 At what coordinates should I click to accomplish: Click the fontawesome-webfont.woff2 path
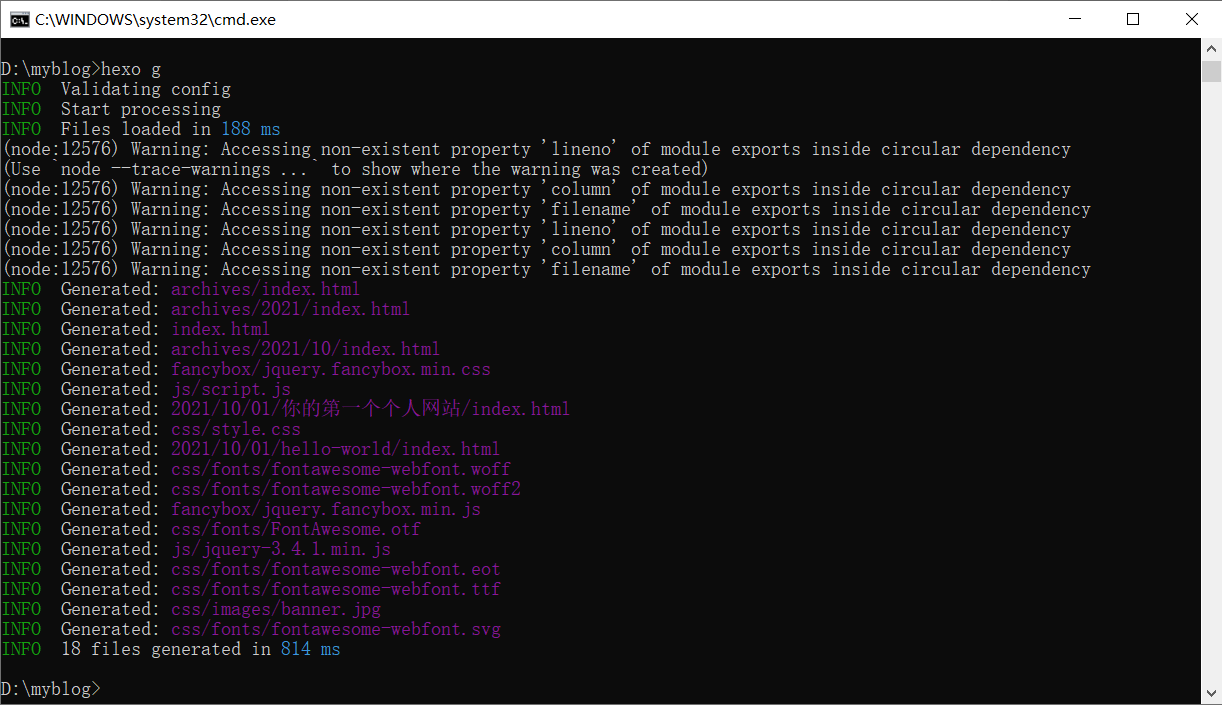click(346, 489)
